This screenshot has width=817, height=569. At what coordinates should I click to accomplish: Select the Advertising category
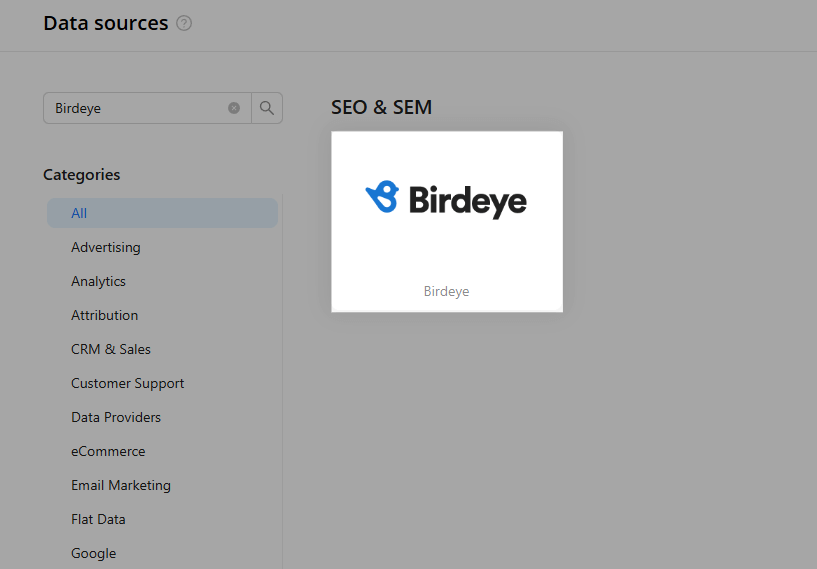(x=106, y=248)
